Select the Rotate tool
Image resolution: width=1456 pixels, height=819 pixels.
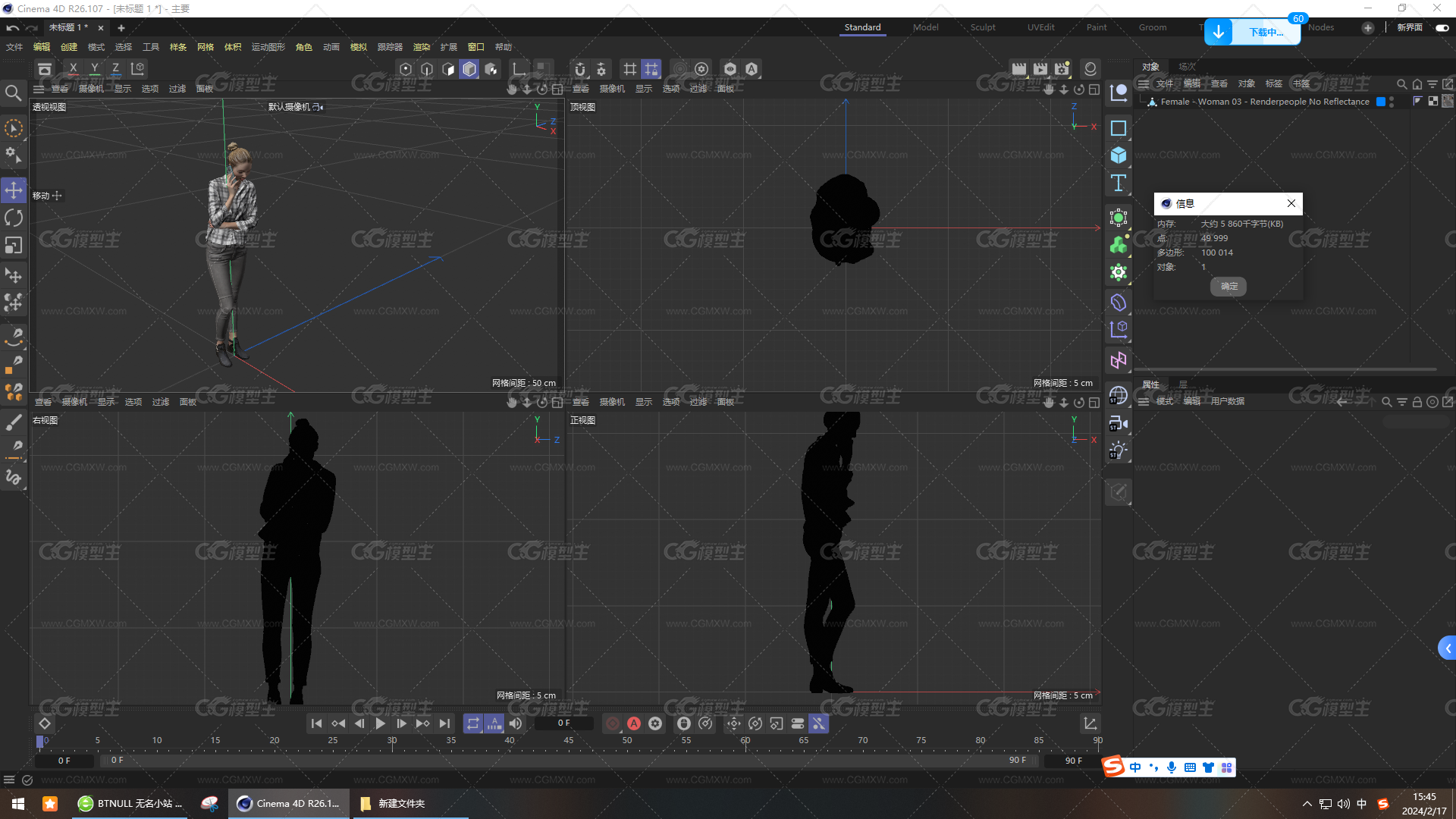[x=14, y=218]
